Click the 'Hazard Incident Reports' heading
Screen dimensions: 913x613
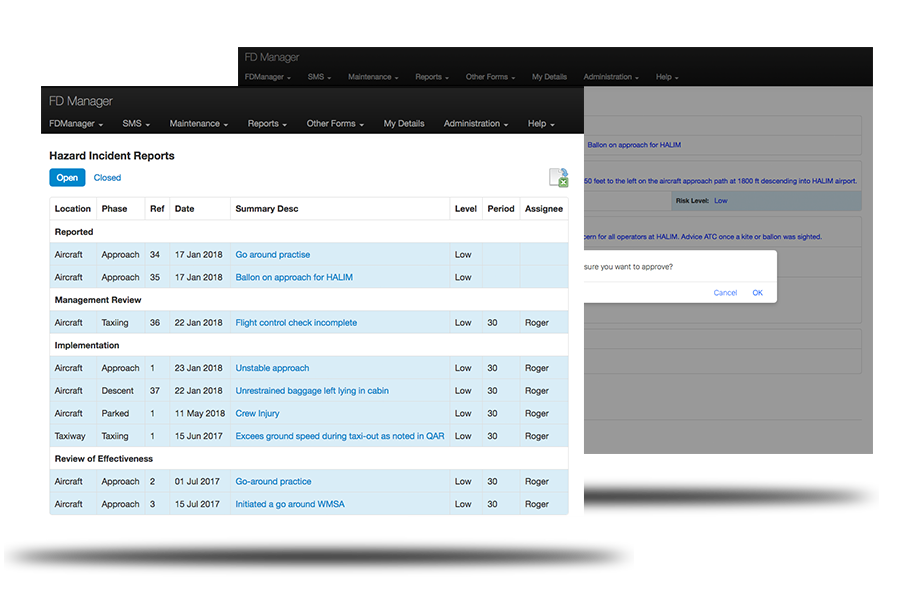point(112,155)
